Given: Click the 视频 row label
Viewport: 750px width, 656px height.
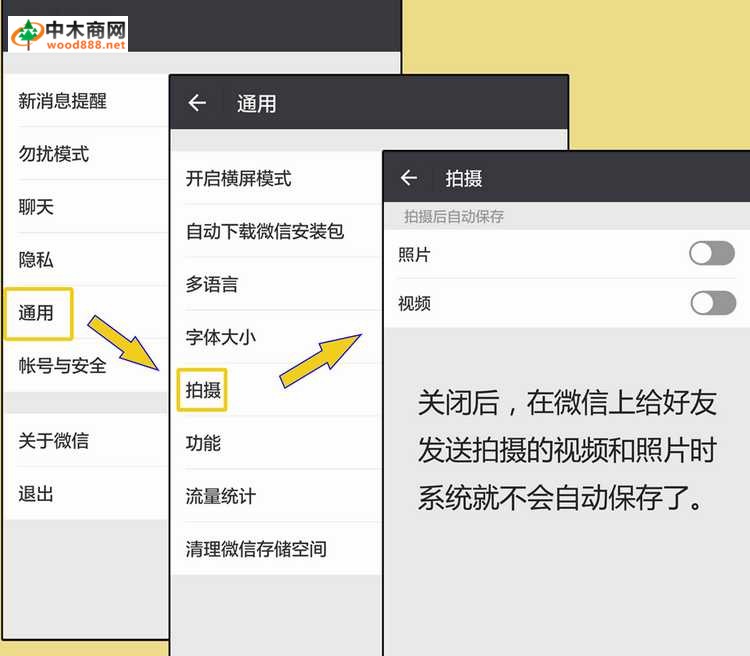Looking at the screenshot, I should [414, 303].
